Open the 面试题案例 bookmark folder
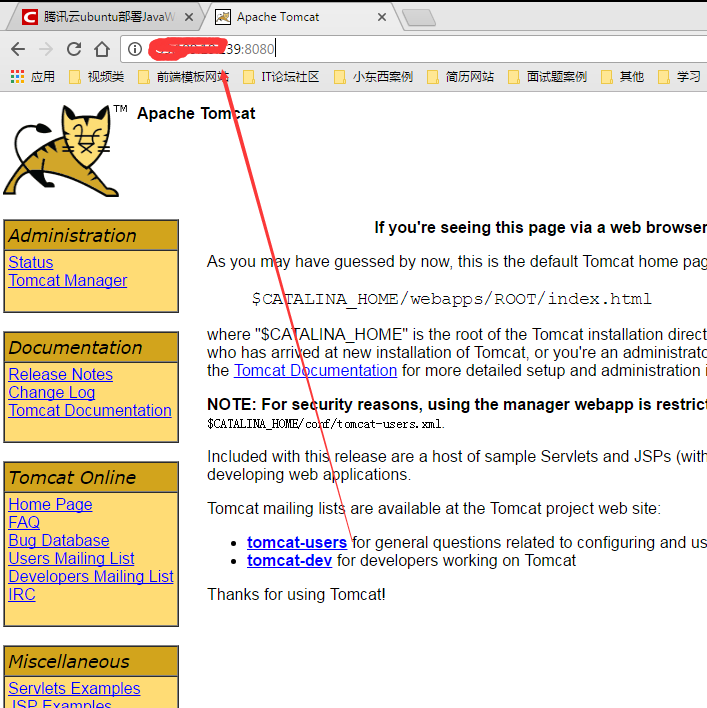707x708 pixels. [547, 77]
